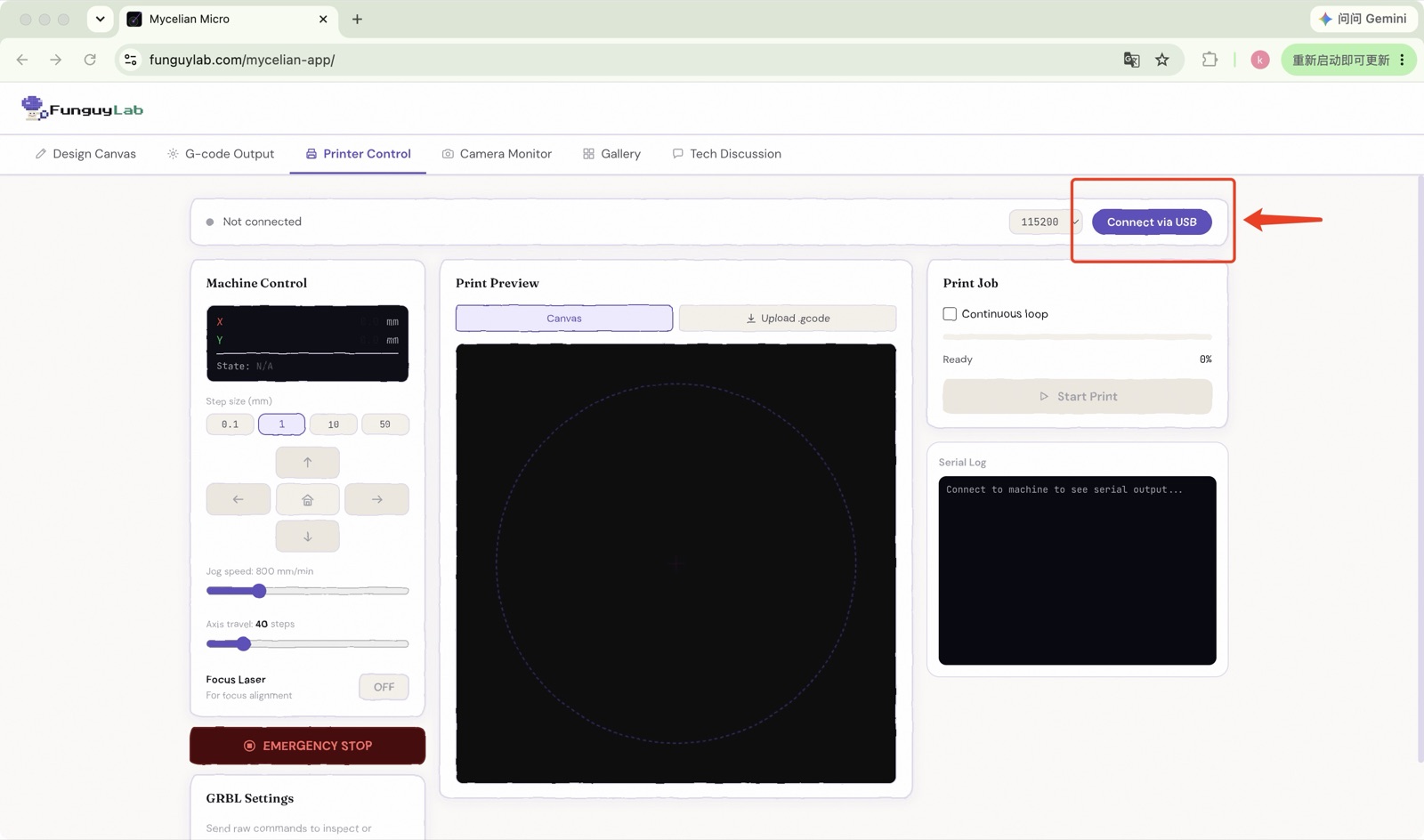The image size is (1424, 840).
Task: Switch preview source to Upload .gcode
Action: (x=788, y=318)
